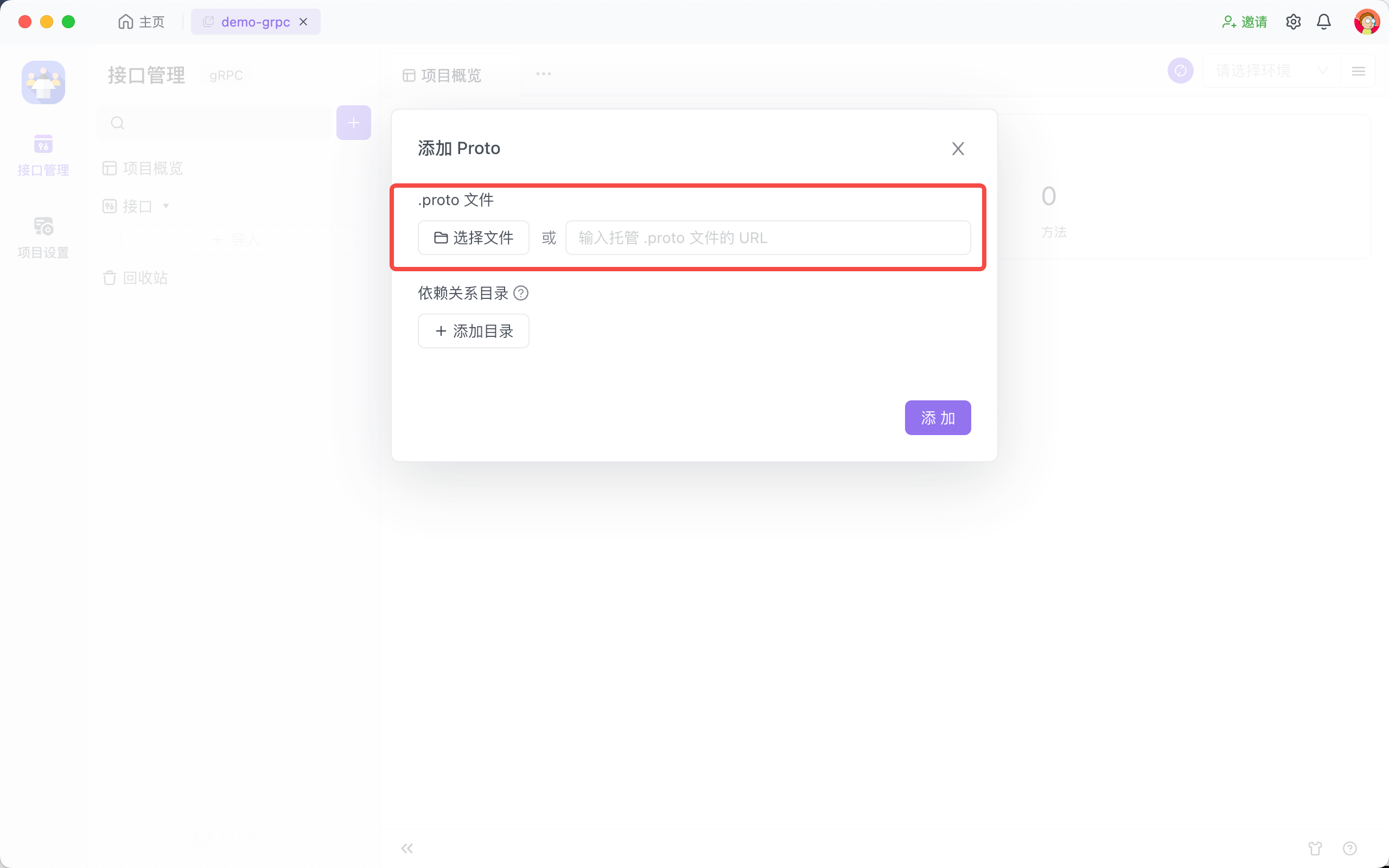
Task: Open the environment selection dropdown
Action: point(1271,71)
